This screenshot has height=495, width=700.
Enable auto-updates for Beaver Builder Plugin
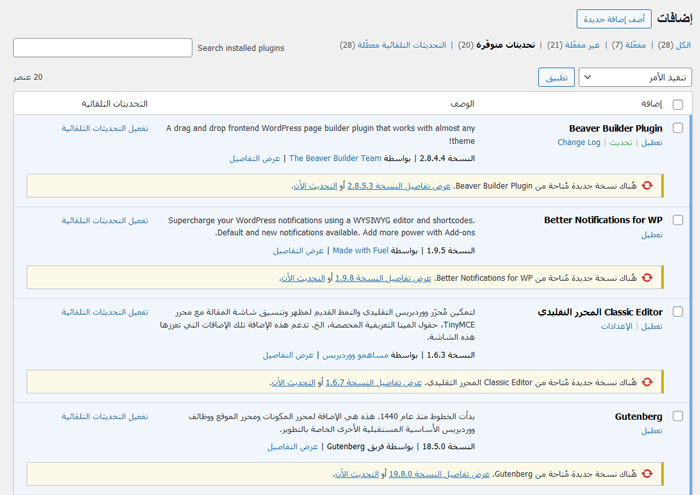coord(105,129)
